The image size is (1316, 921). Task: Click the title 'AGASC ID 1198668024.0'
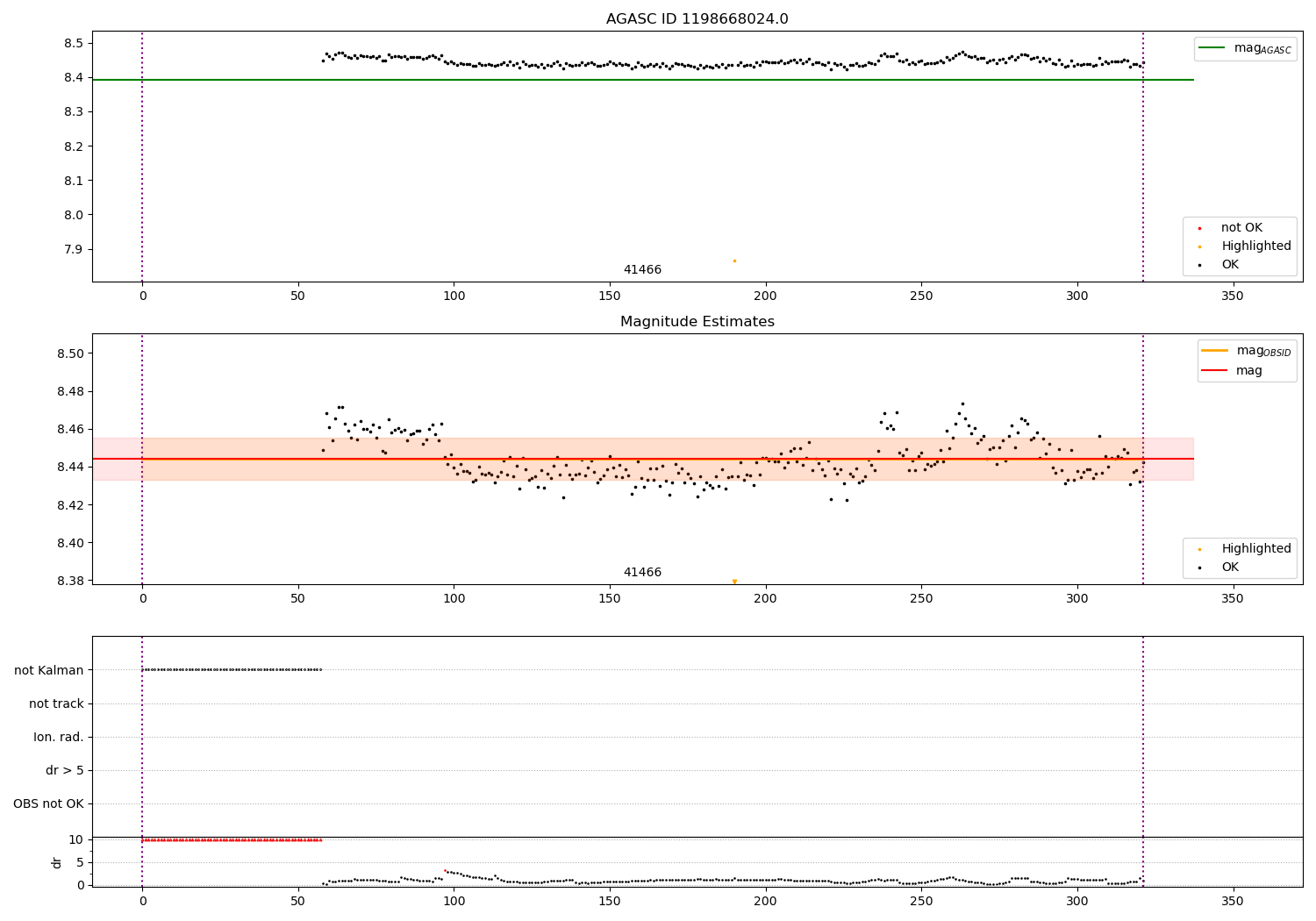click(697, 19)
